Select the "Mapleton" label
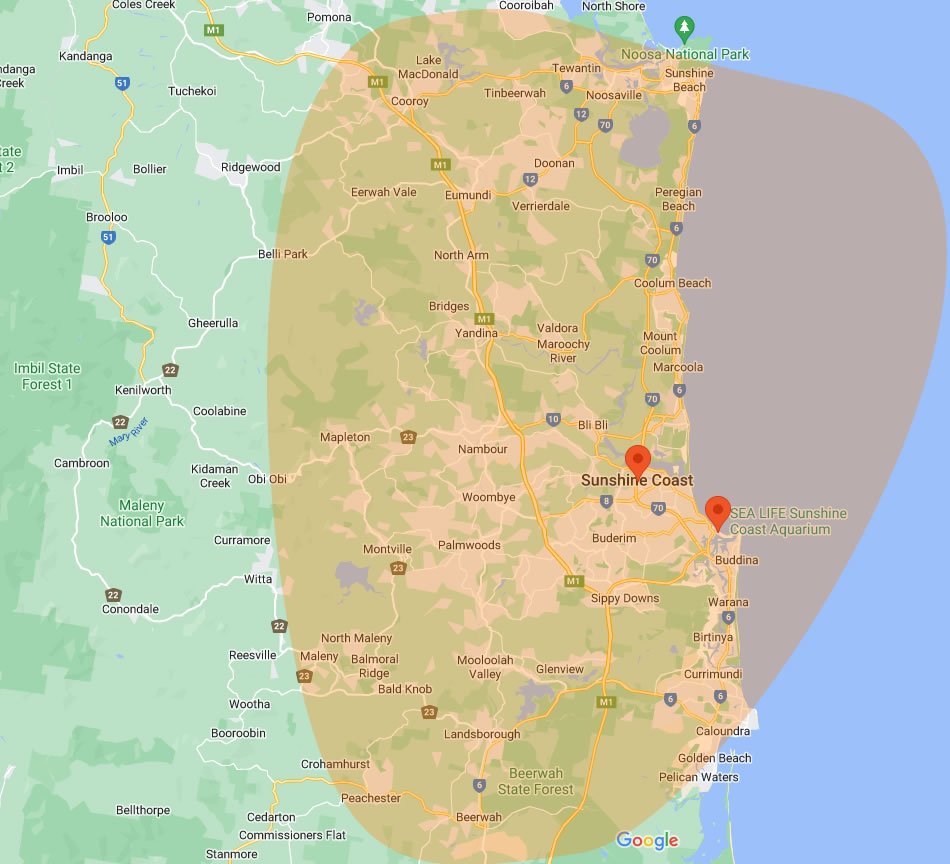This screenshot has width=950, height=864. coord(345,437)
